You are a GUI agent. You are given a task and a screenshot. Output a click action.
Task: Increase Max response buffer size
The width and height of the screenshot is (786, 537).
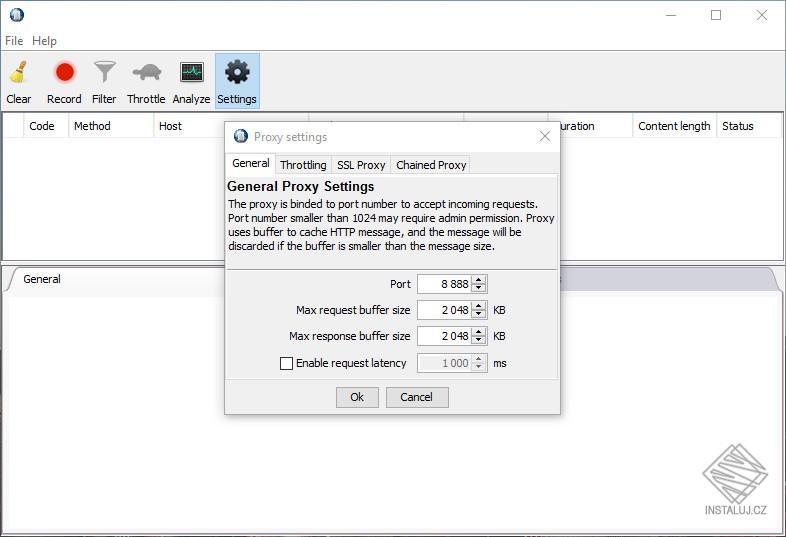coord(479,332)
